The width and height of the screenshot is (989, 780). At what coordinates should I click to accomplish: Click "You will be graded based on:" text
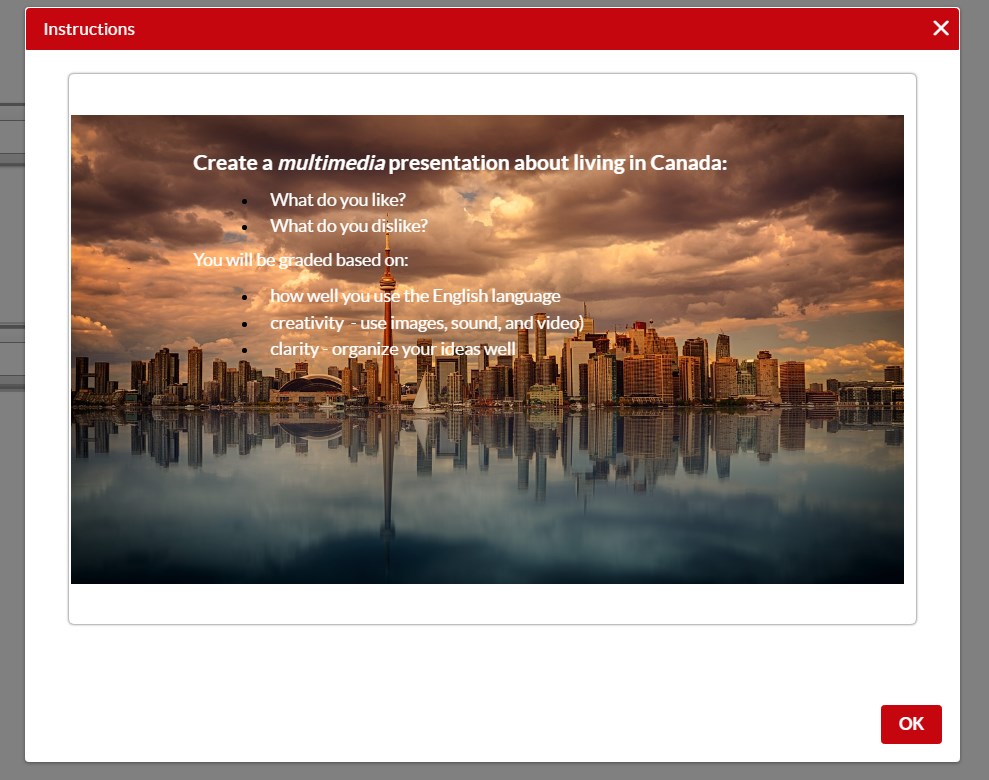click(301, 260)
